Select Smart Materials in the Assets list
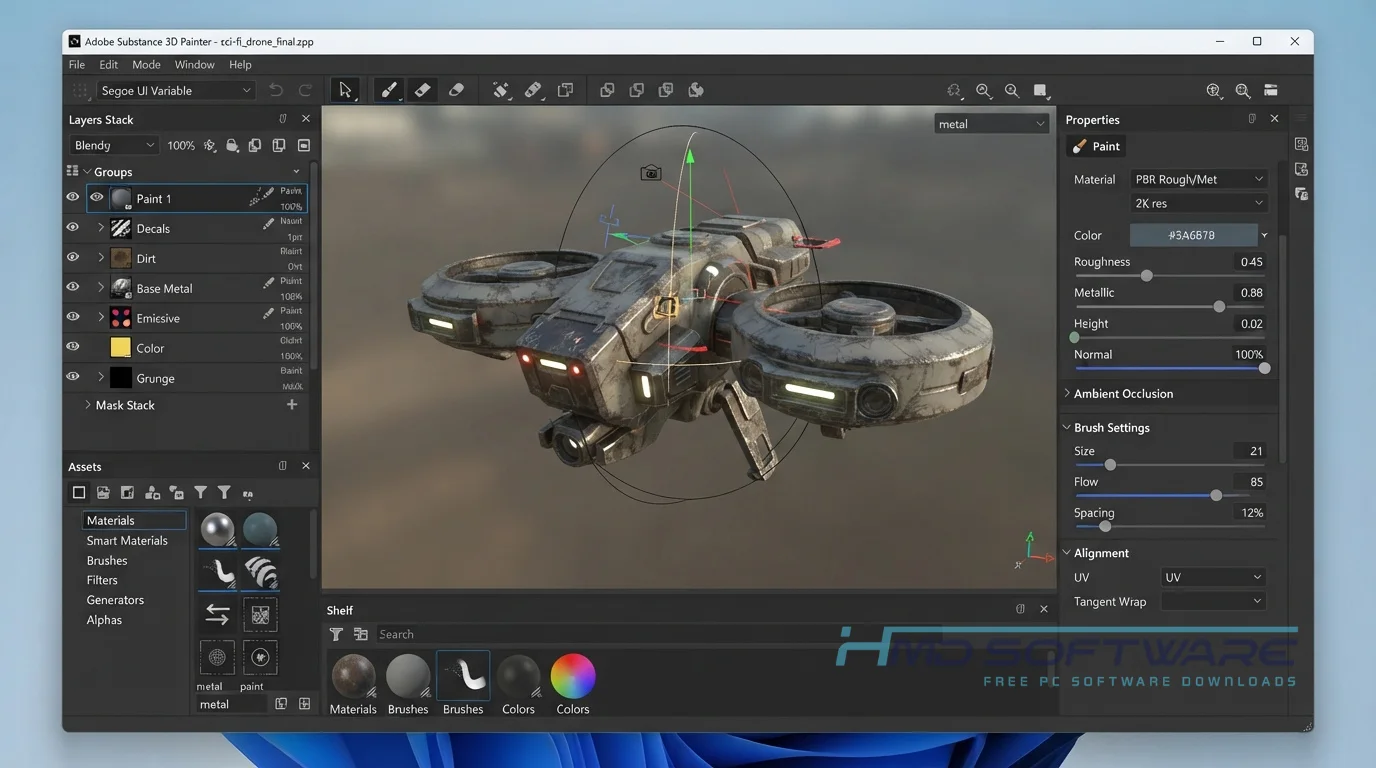 click(x=127, y=540)
